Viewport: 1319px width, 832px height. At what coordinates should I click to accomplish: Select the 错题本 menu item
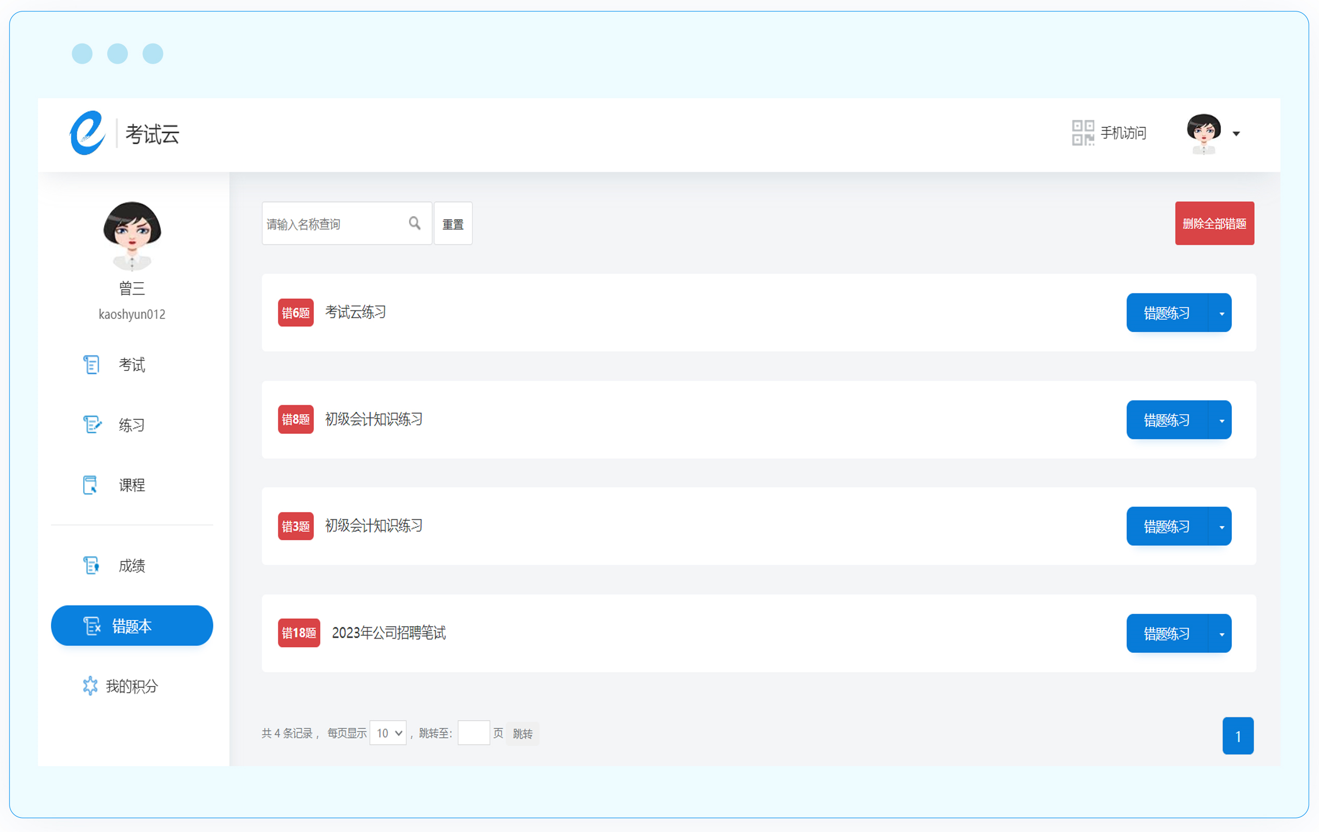pos(132,626)
